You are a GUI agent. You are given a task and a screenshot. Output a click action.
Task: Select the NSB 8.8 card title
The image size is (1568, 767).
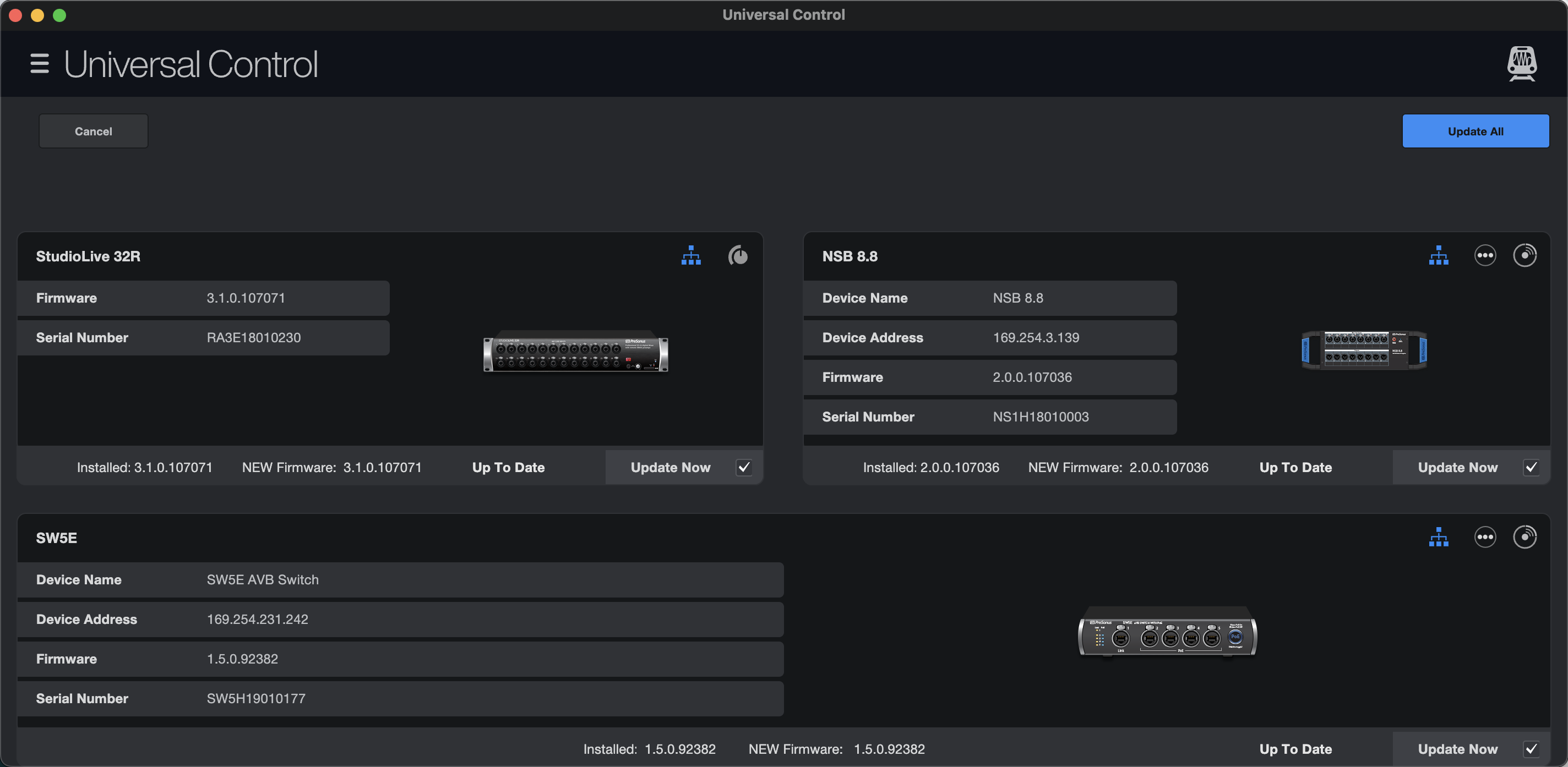(850, 256)
